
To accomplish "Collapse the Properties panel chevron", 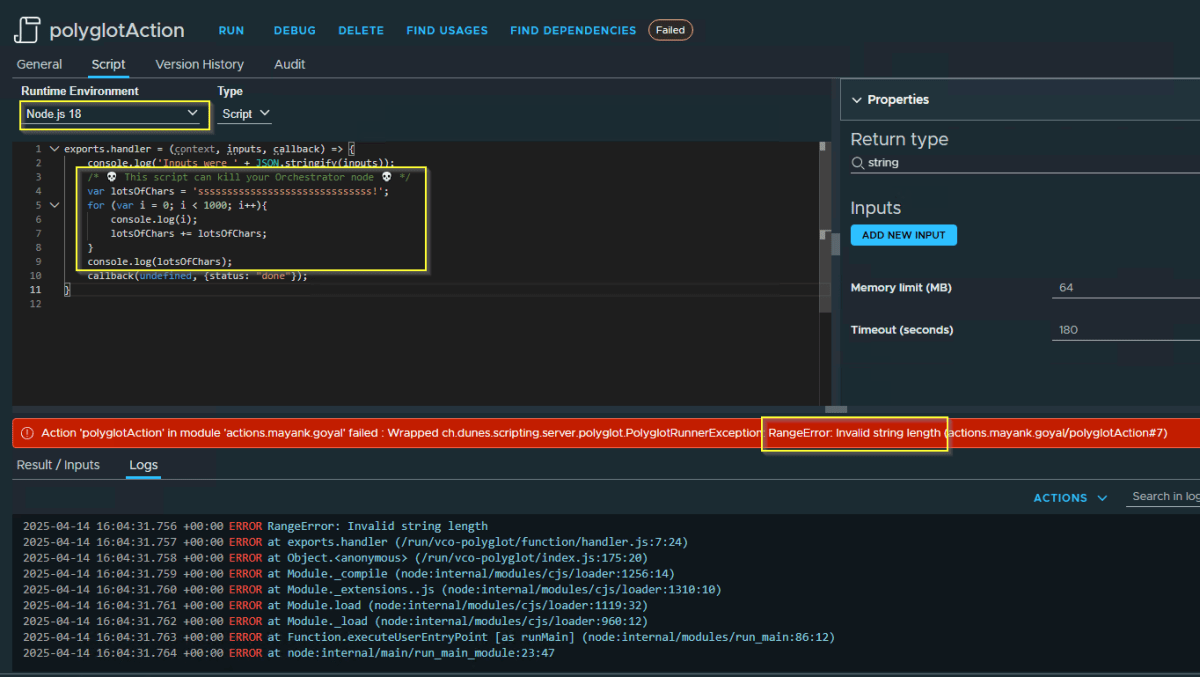I will (x=856, y=100).
